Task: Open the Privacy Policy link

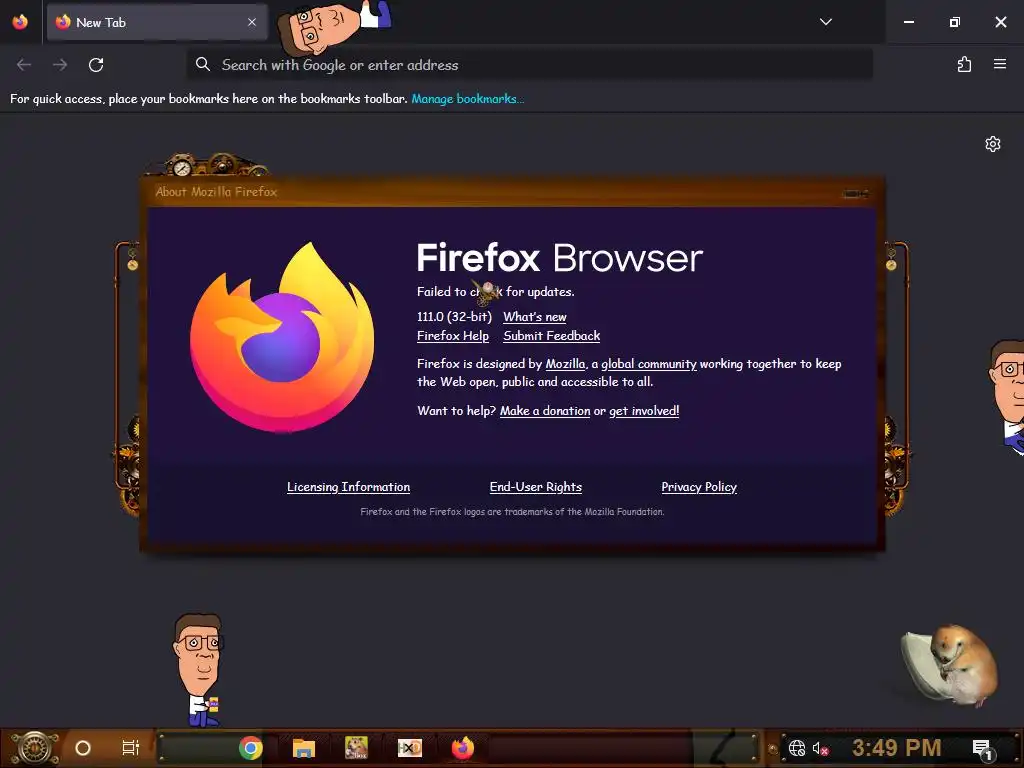Action: pos(699,487)
